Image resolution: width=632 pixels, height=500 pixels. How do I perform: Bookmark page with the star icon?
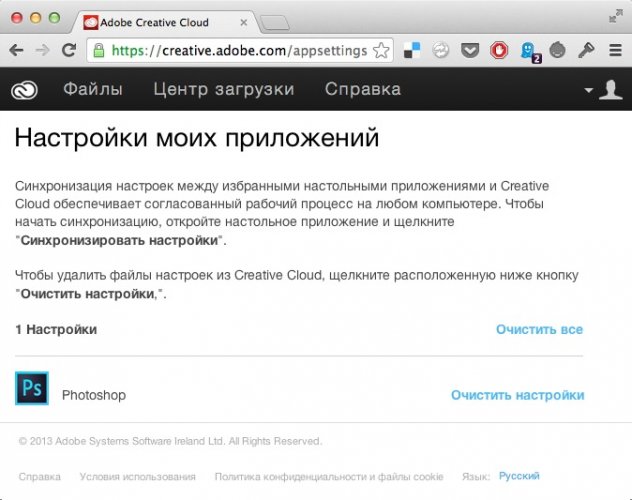coord(381,51)
